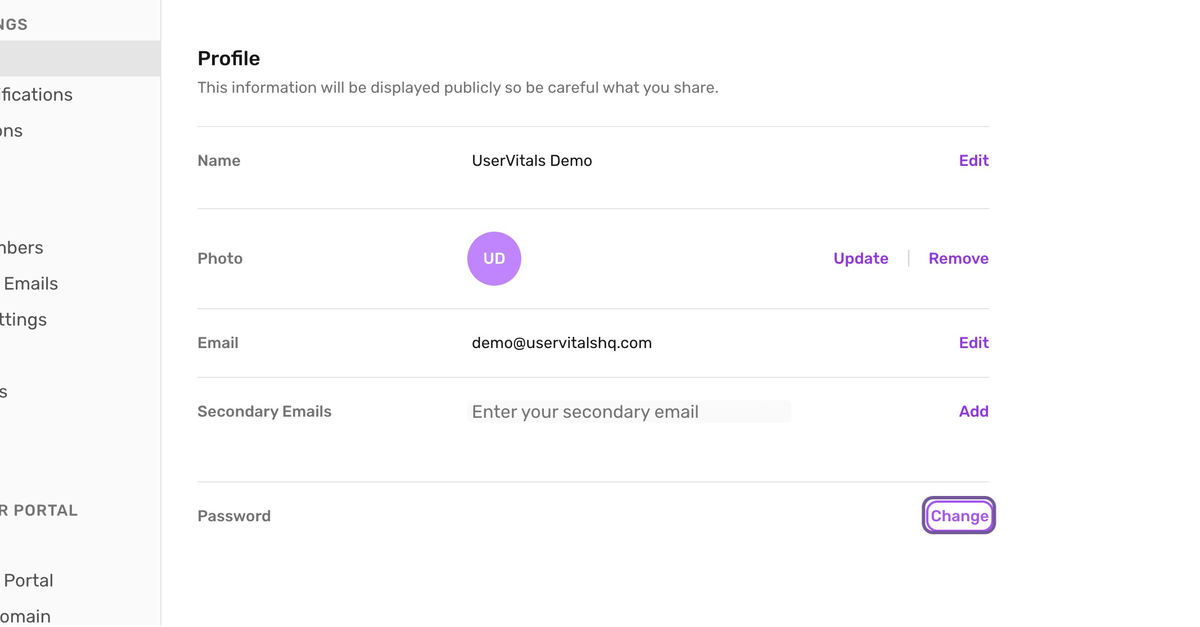Click the Password row label
The height and width of the screenshot is (627, 1200).
234,516
